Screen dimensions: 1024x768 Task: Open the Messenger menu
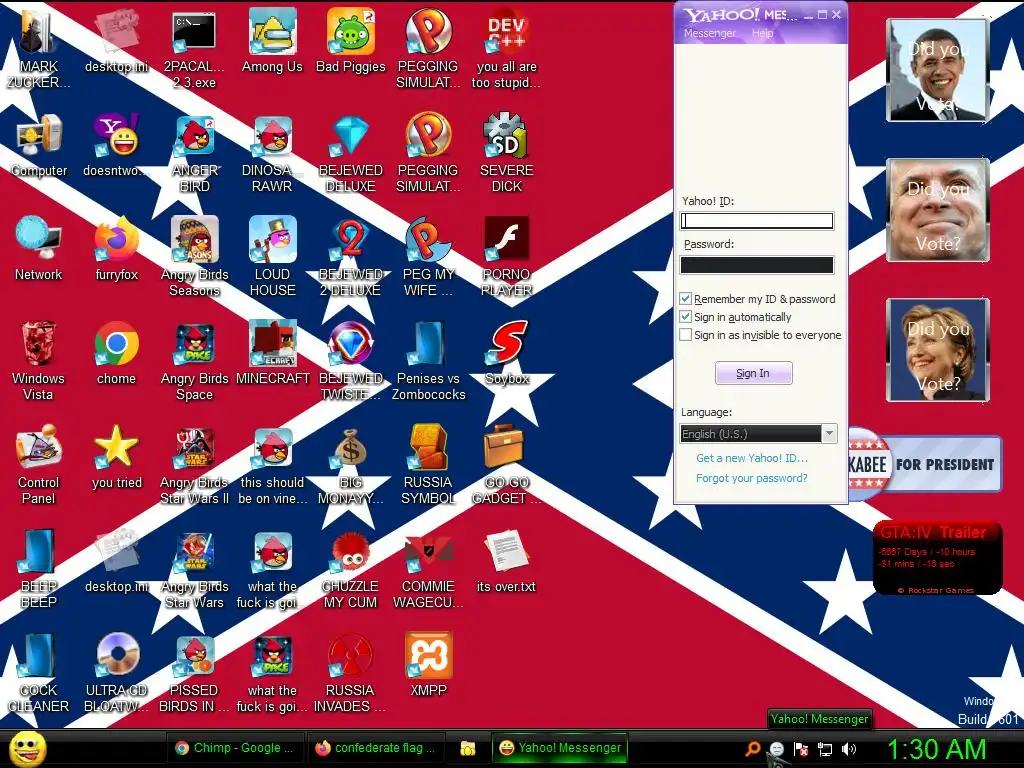(x=710, y=33)
